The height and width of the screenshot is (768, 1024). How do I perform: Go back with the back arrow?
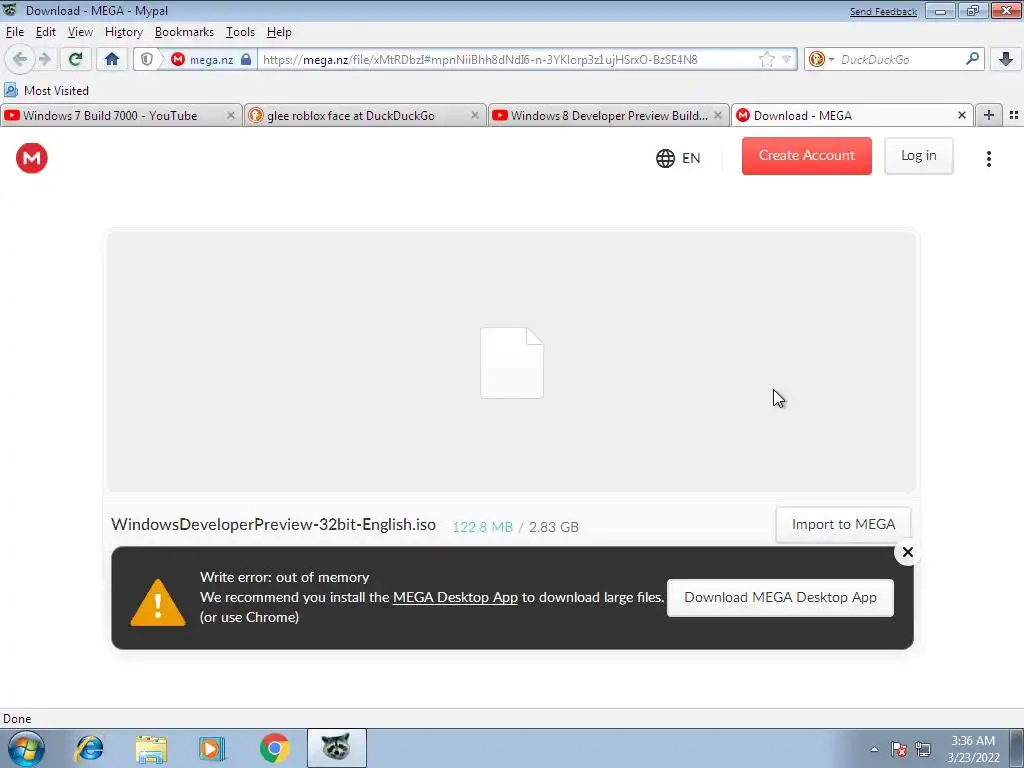pos(20,59)
